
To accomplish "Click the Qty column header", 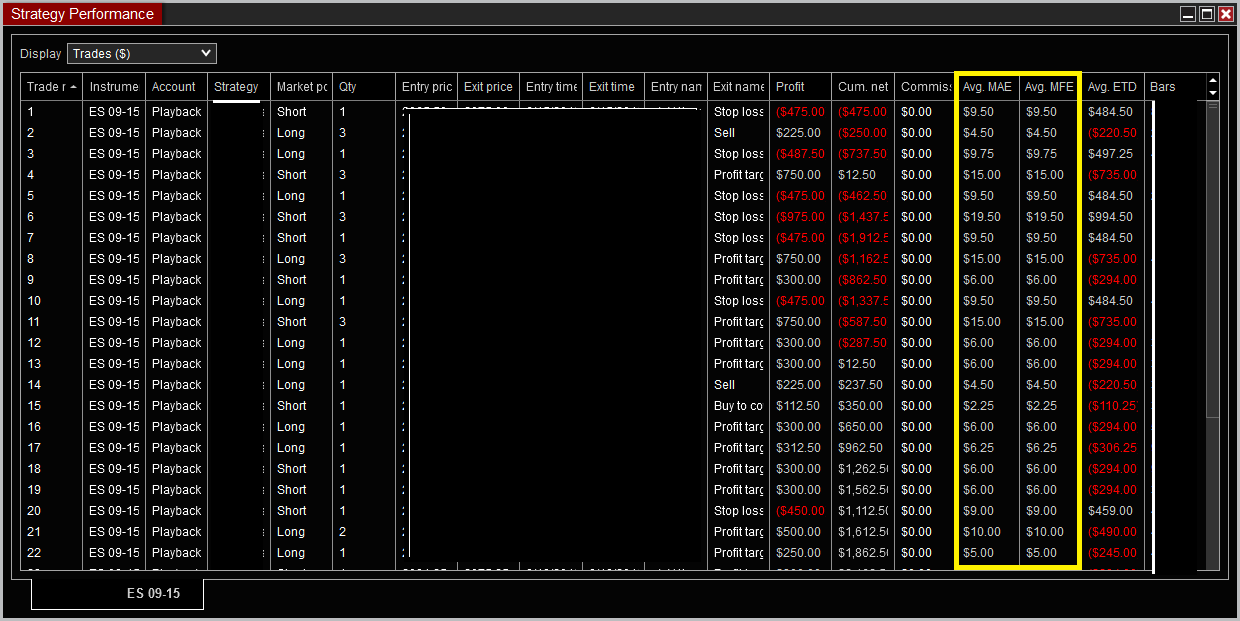I will pyautogui.click(x=363, y=87).
